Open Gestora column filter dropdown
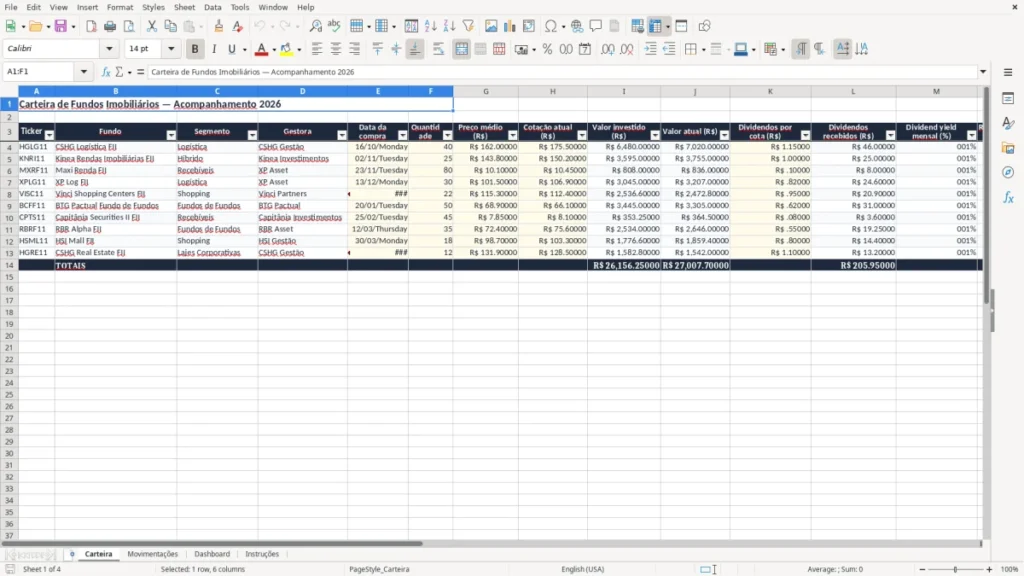This screenshot has height=576, width=1024. pos(342,135)
